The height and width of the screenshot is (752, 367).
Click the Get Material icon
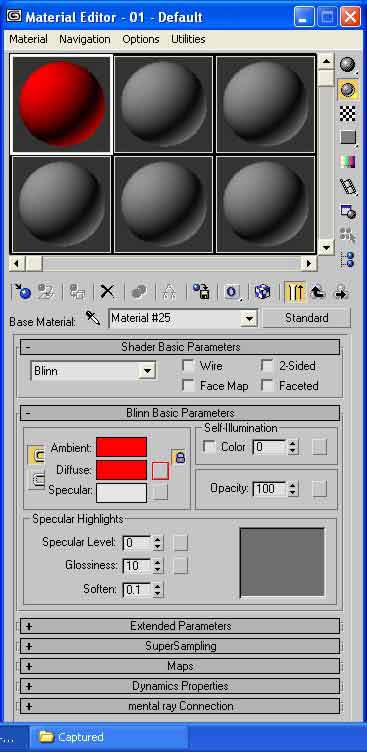(x=22, y=291)
